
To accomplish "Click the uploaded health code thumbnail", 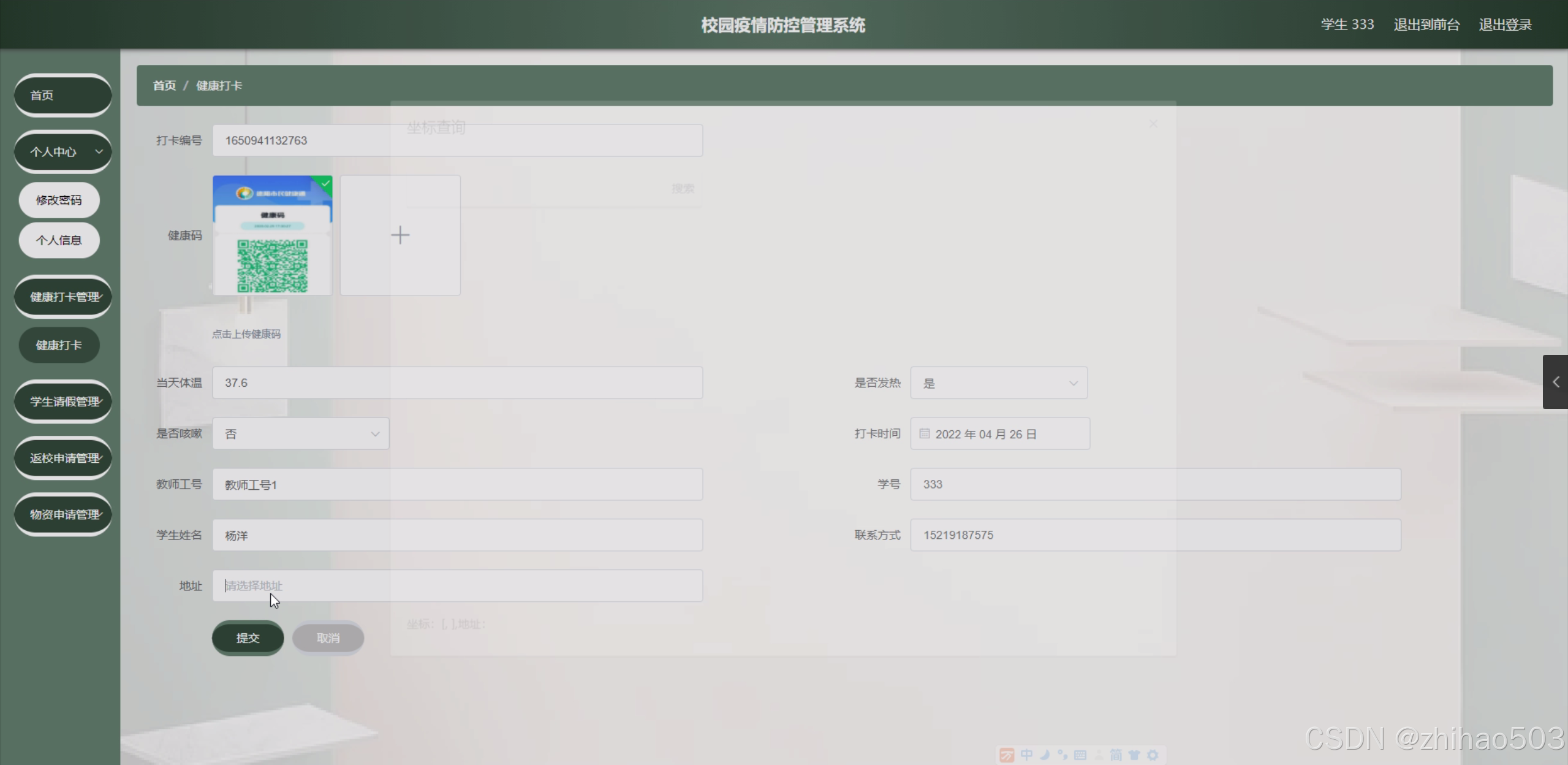I will (272, 235).
